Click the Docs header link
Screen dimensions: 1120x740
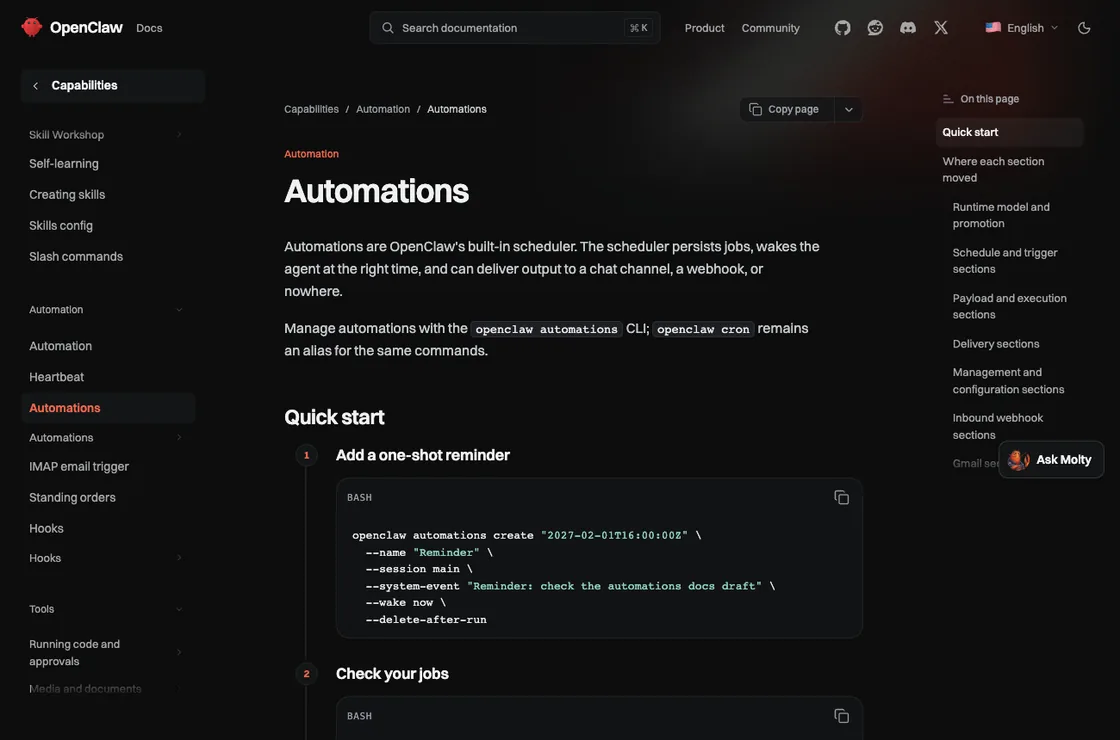[x=149, y=28]
